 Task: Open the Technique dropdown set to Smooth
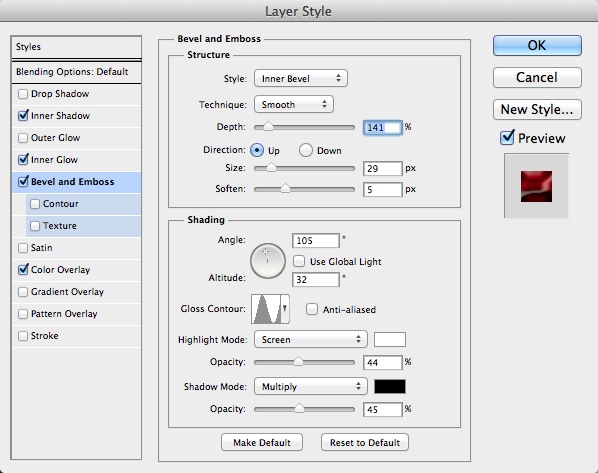294,105
